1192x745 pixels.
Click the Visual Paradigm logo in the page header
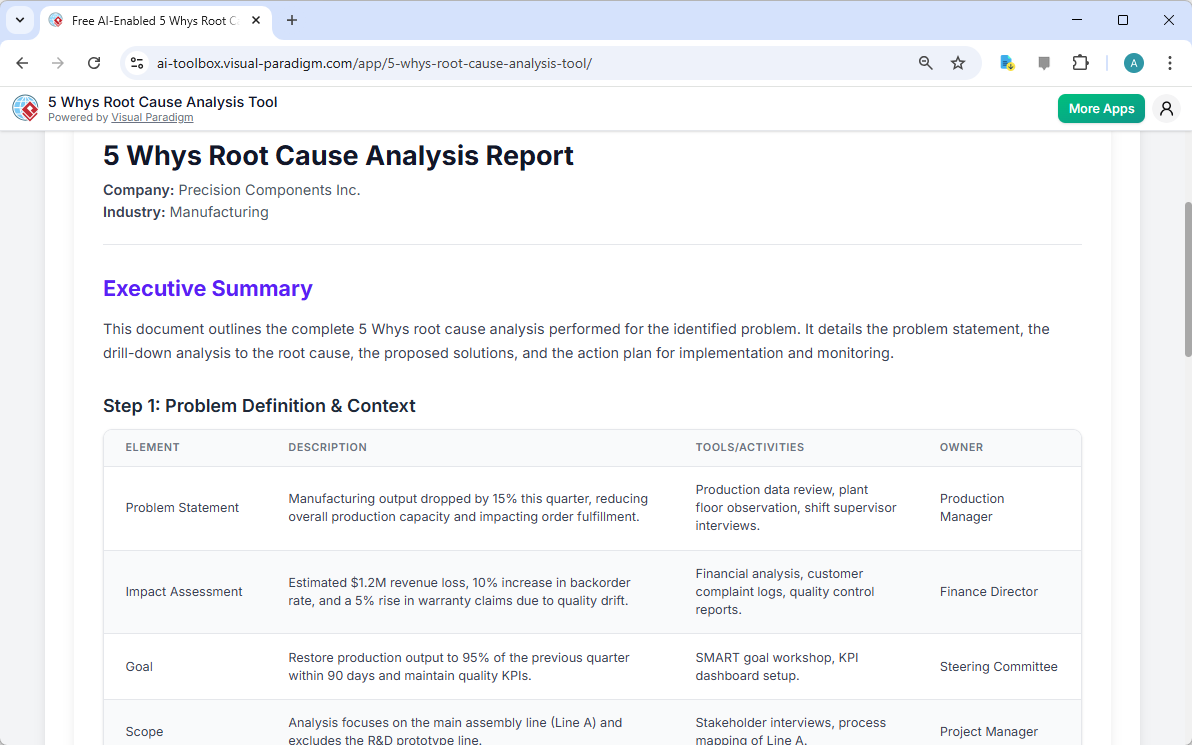(25, 108)
